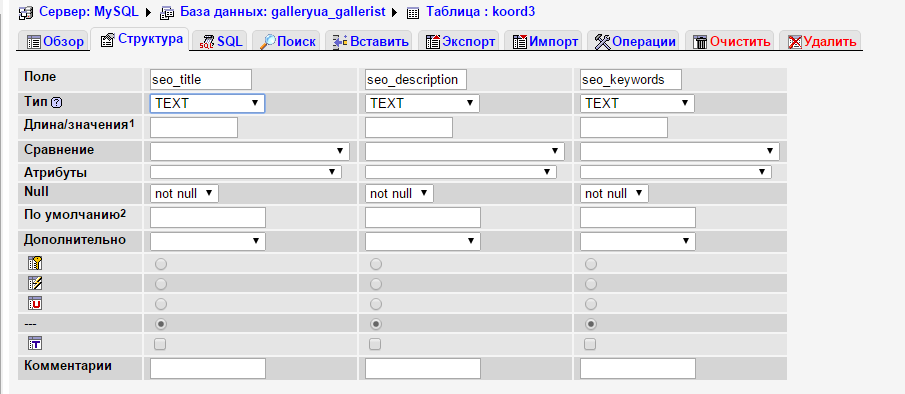Image resolution: width=905 pixels, height=394 pixels.
Task: Open the not null dropdown for seo_title
Action: (184, 194)
